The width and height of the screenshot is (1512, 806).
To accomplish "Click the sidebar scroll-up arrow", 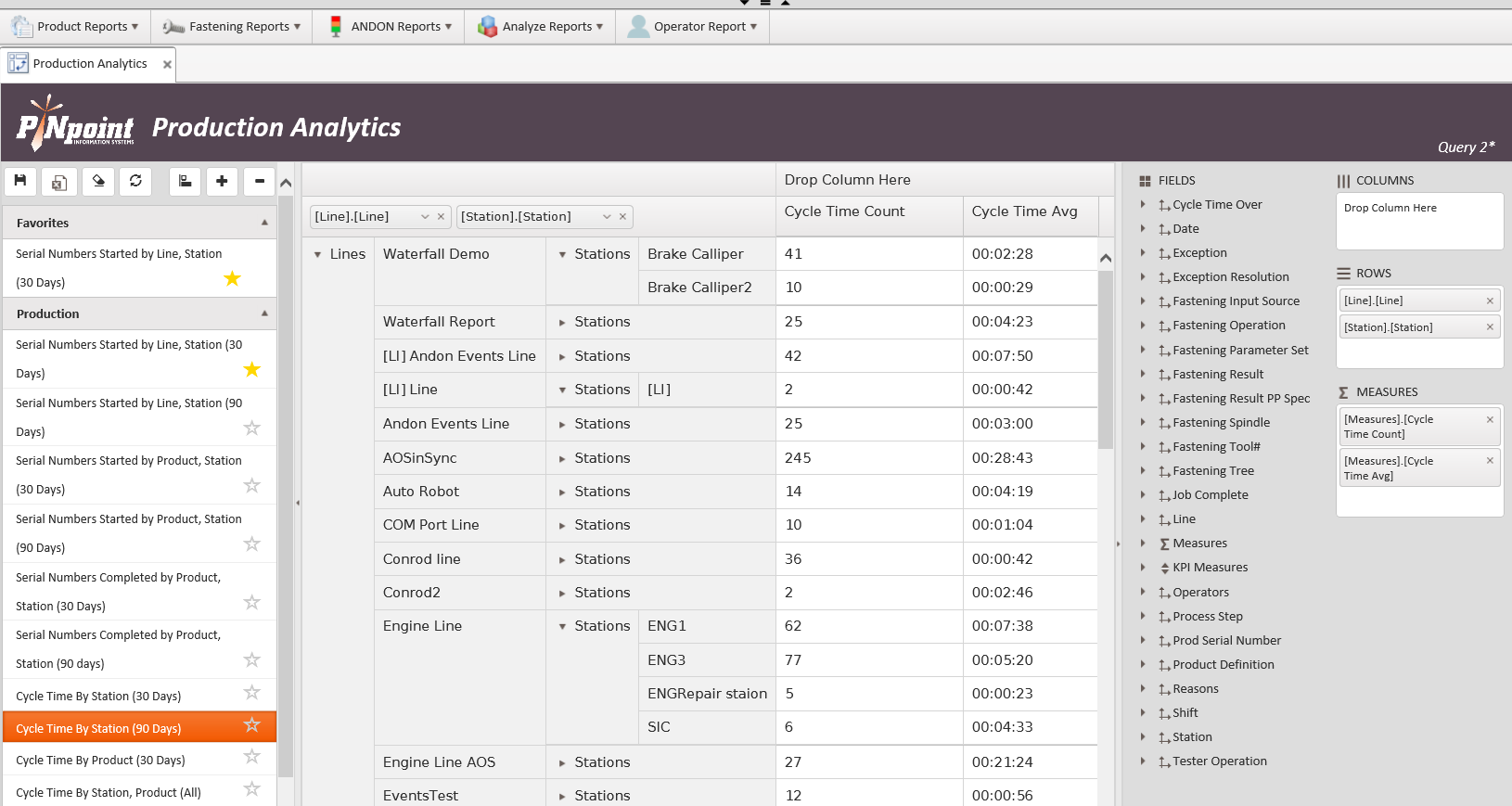I will [286, 183].
